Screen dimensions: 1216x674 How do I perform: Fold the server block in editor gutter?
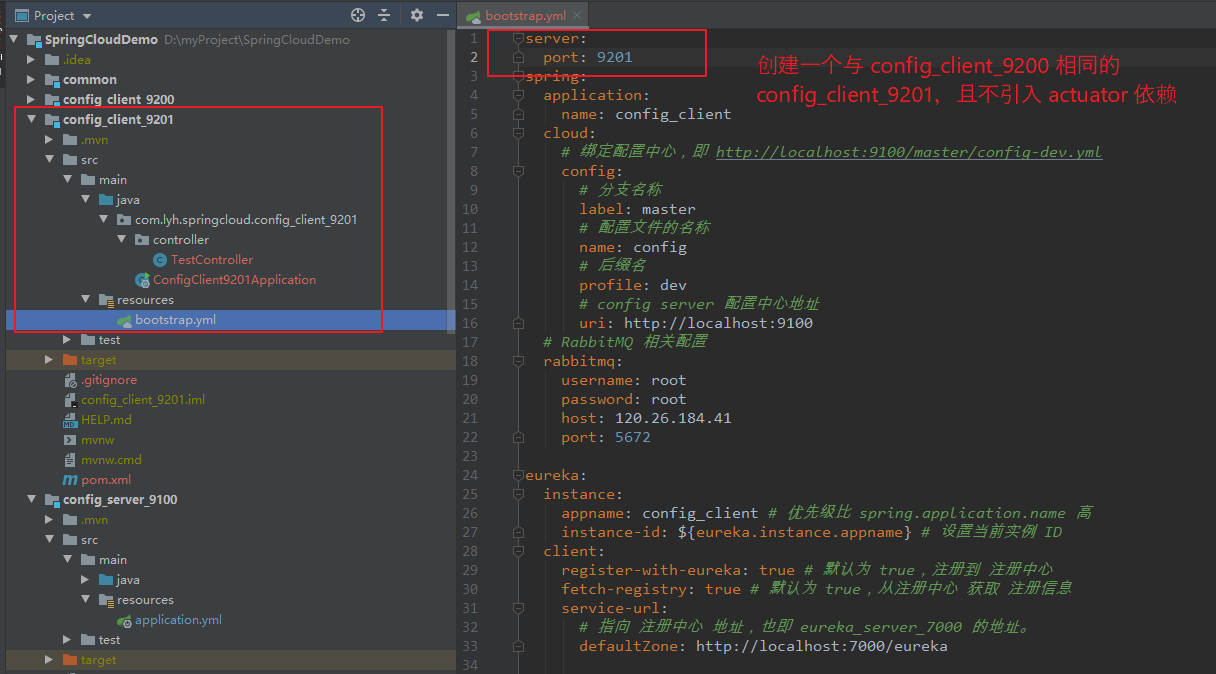pyautogui.click(x=518, y=38)
